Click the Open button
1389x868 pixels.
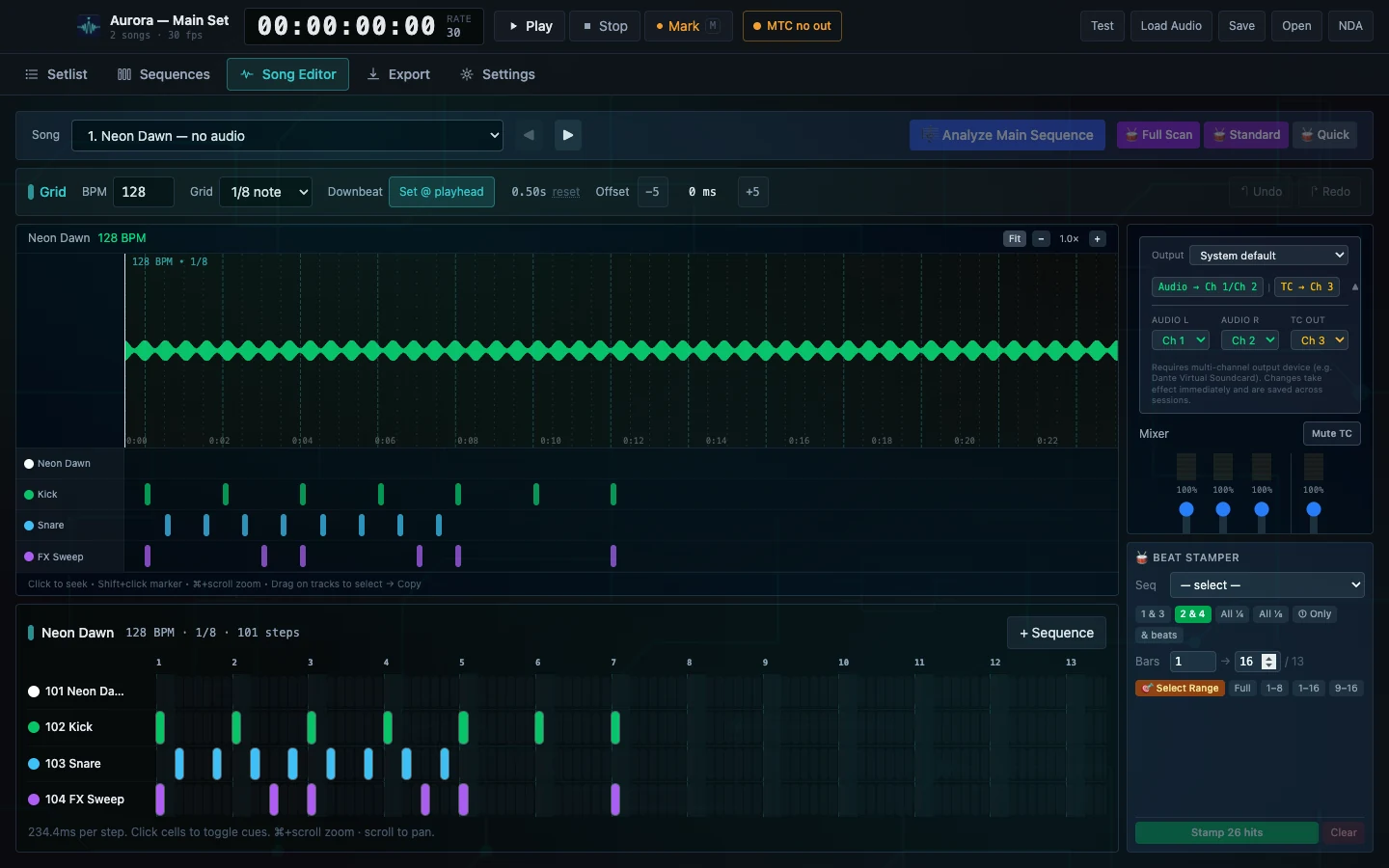point(1296,26)
